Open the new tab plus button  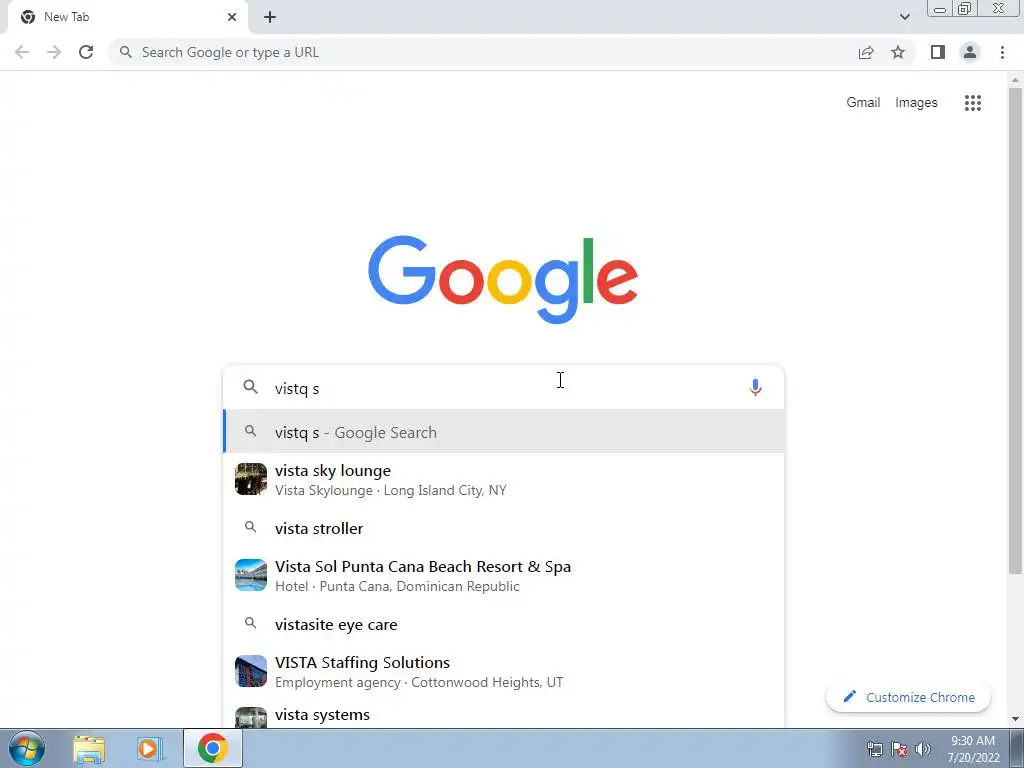(x=270, y=17)
